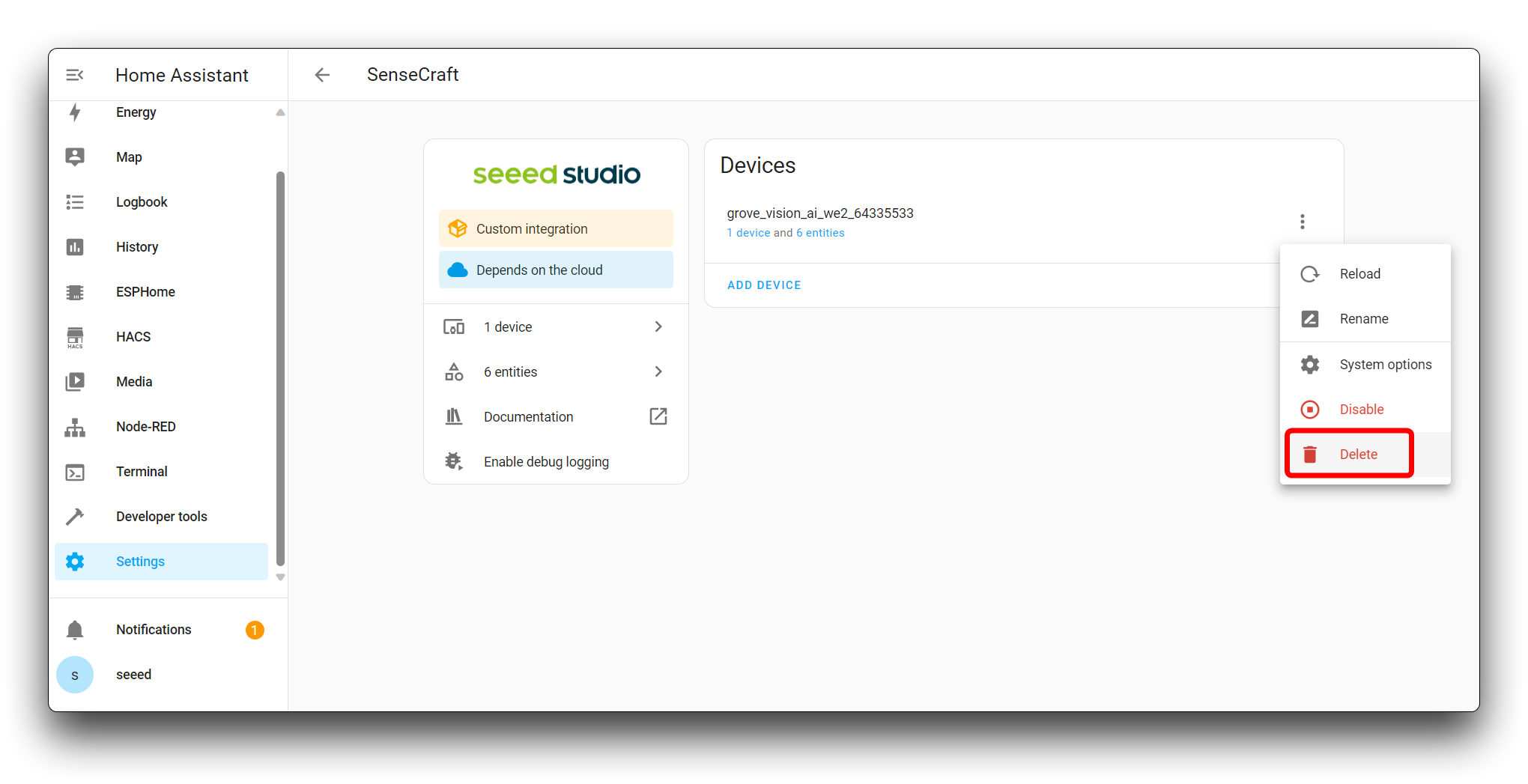Click the Custom integration box icon

click(457, 228)
